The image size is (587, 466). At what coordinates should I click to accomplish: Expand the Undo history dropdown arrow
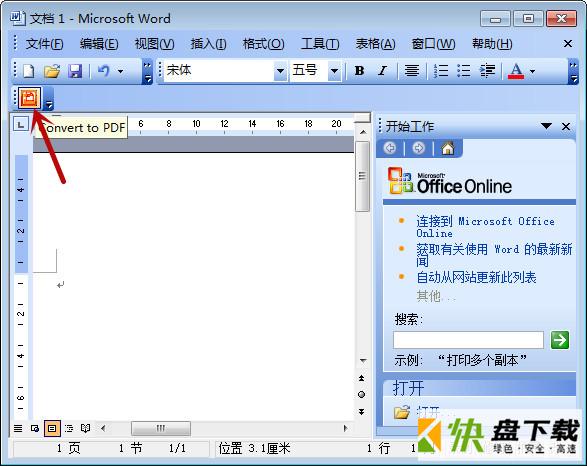121,71
